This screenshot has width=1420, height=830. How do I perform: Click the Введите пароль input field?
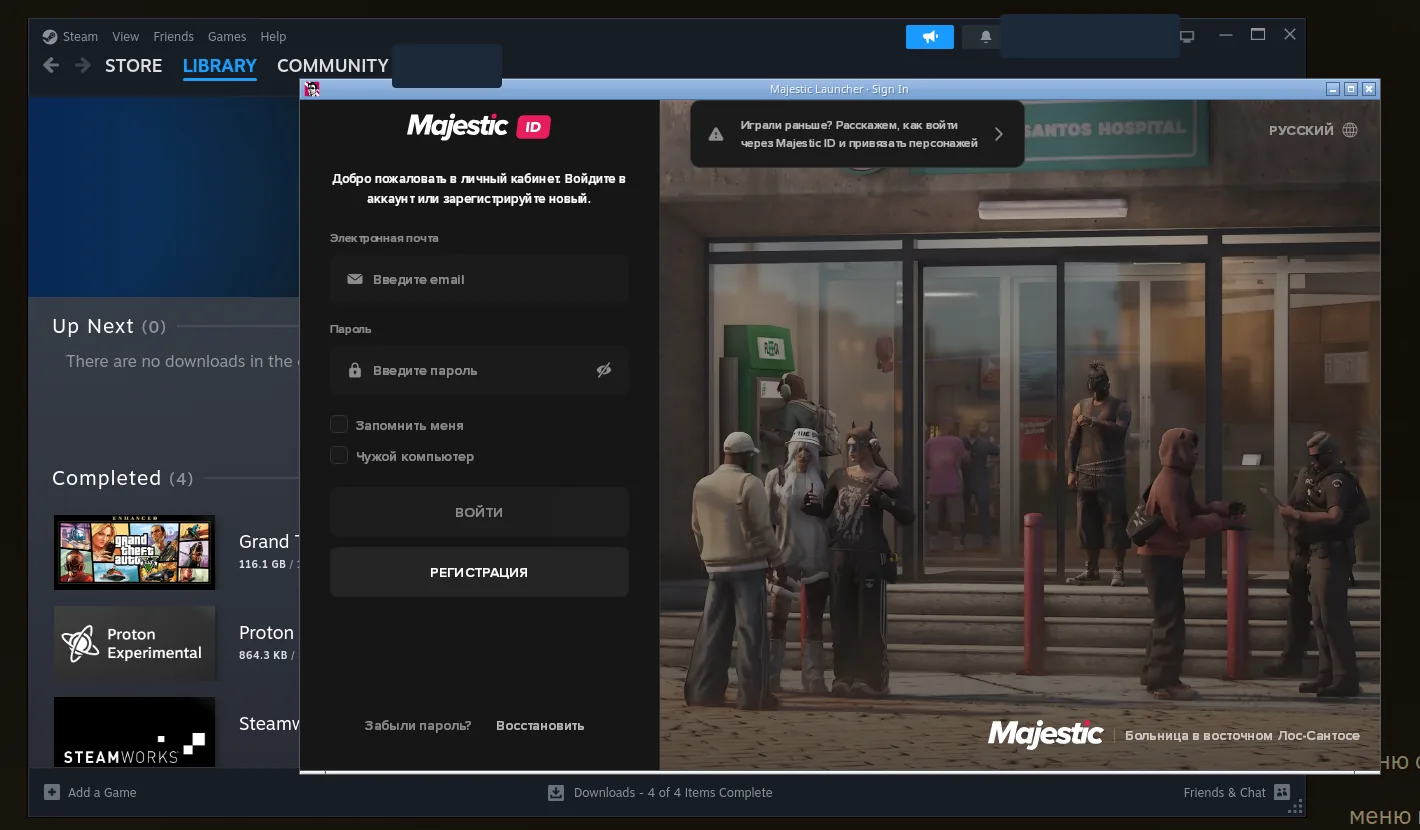pyautogui.click(x=479, y=370)
